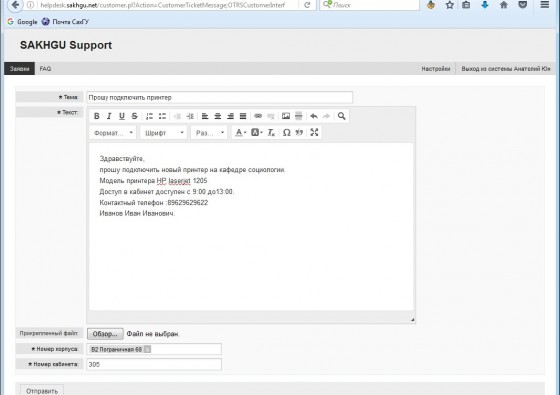Decrease indent in editor
The width and height of the screenshot is (560, 395).
[177, 116]
